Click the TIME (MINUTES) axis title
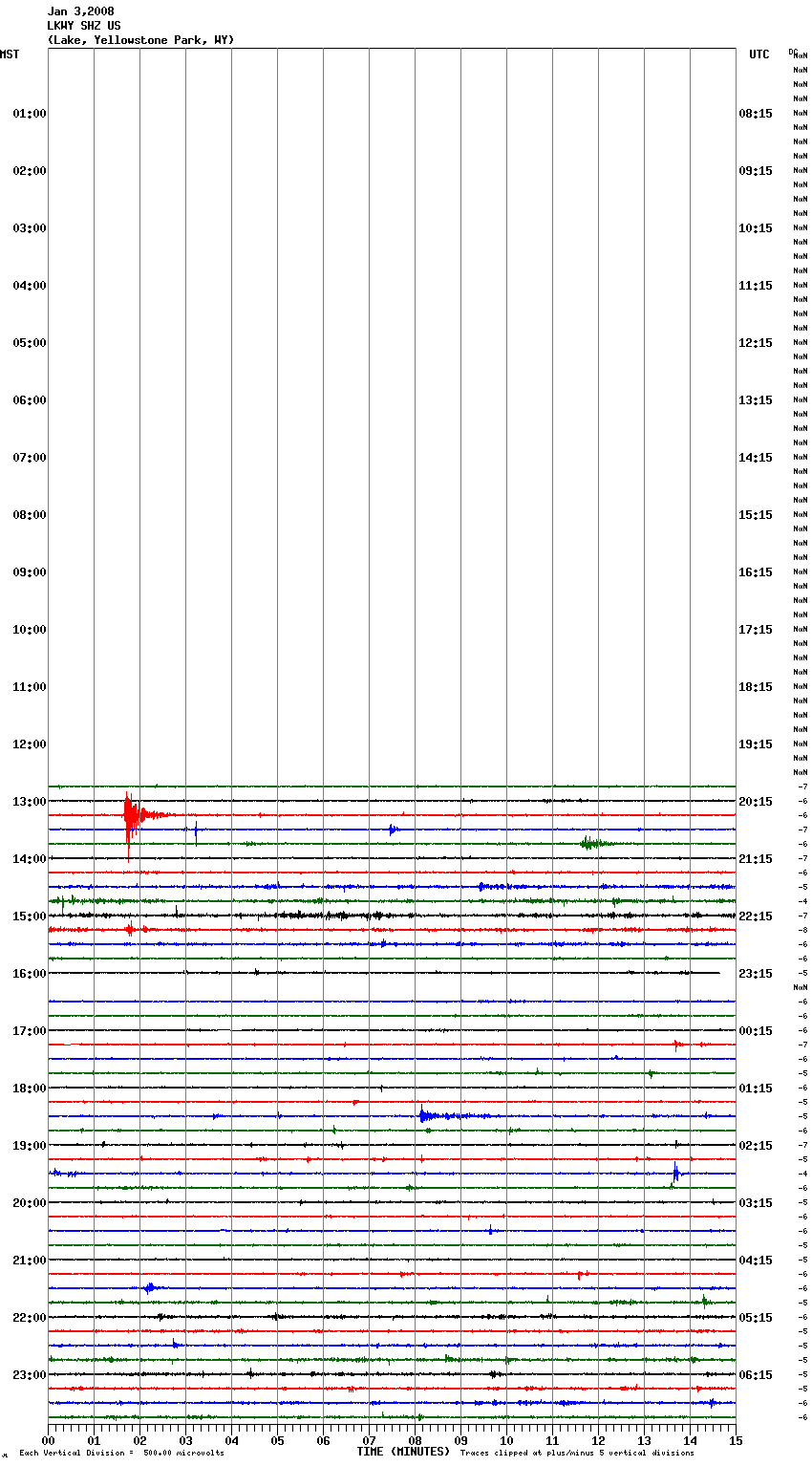Image resolution: width=812 pixels, height=1466 pixels. click(x=403, y=1452)
